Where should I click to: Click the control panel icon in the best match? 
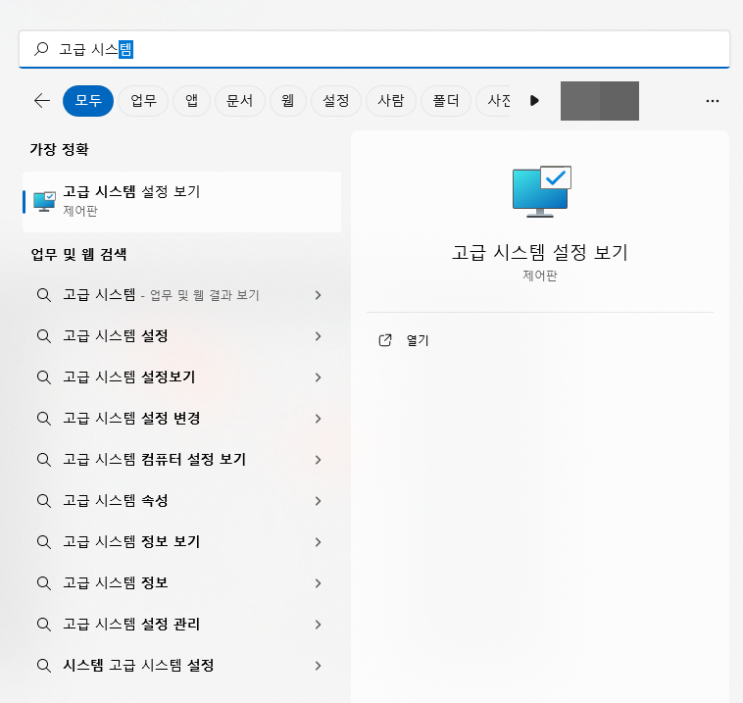point(44,201)
